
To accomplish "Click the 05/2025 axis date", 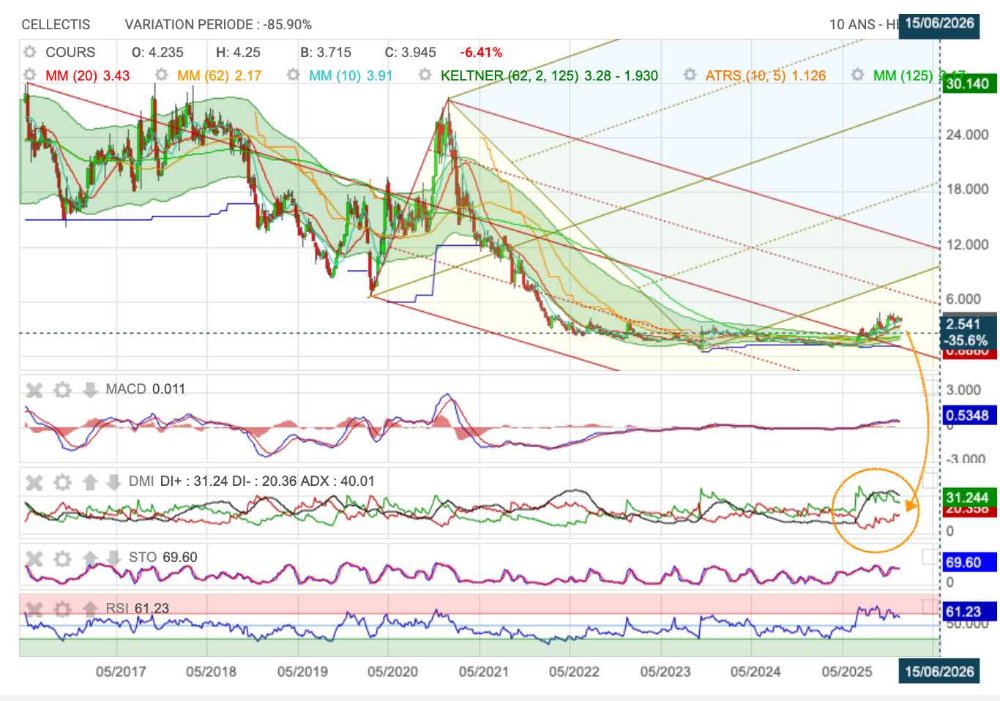I will point(847,671).
